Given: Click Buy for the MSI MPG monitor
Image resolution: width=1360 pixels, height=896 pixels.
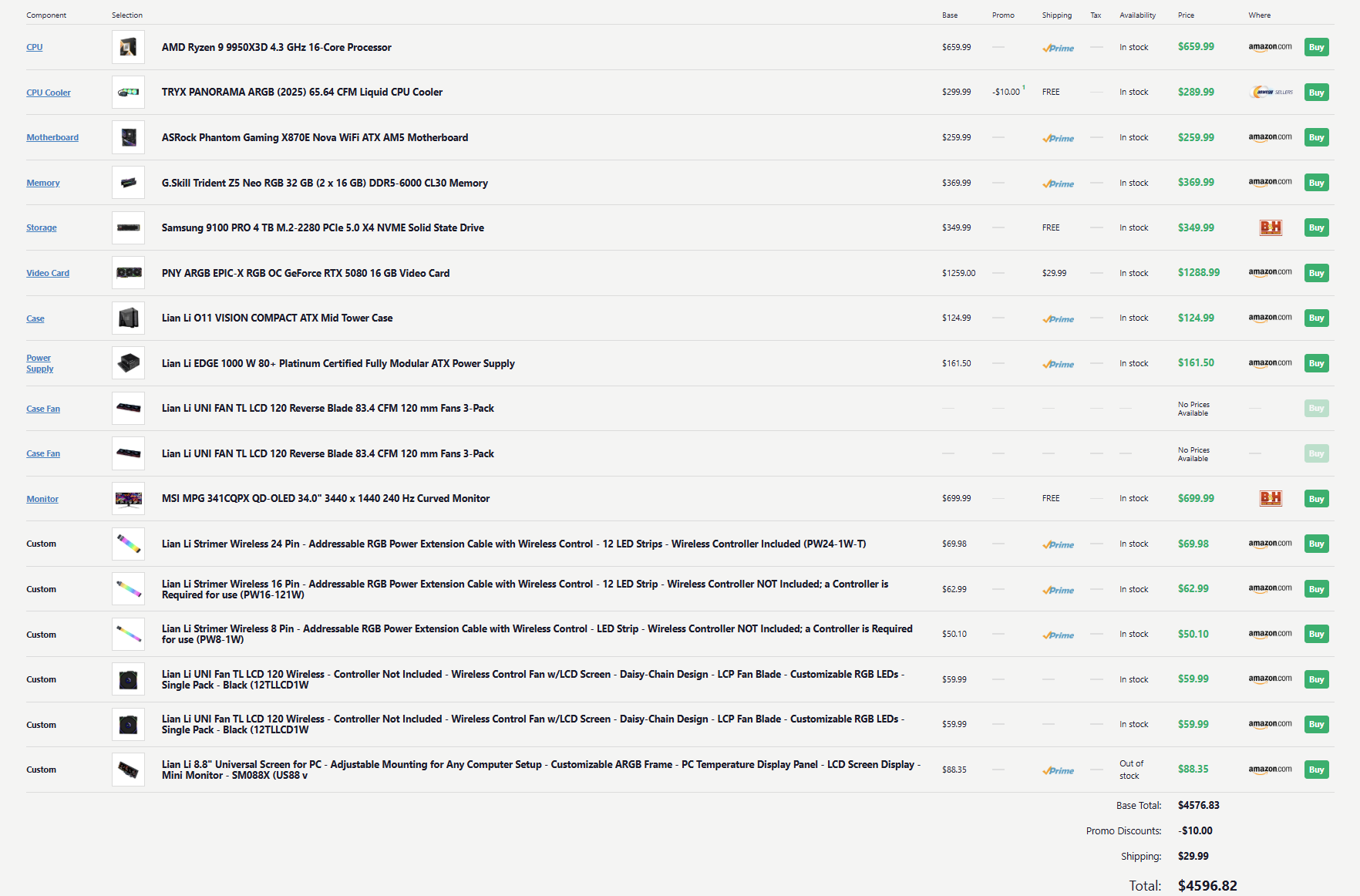Looking at the screenshot, I should [1316, 499].
